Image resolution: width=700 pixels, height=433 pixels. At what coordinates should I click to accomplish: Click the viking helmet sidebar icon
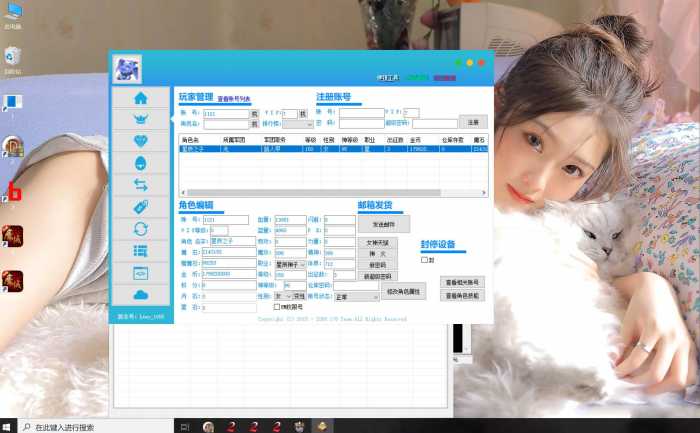click(140, 119)
